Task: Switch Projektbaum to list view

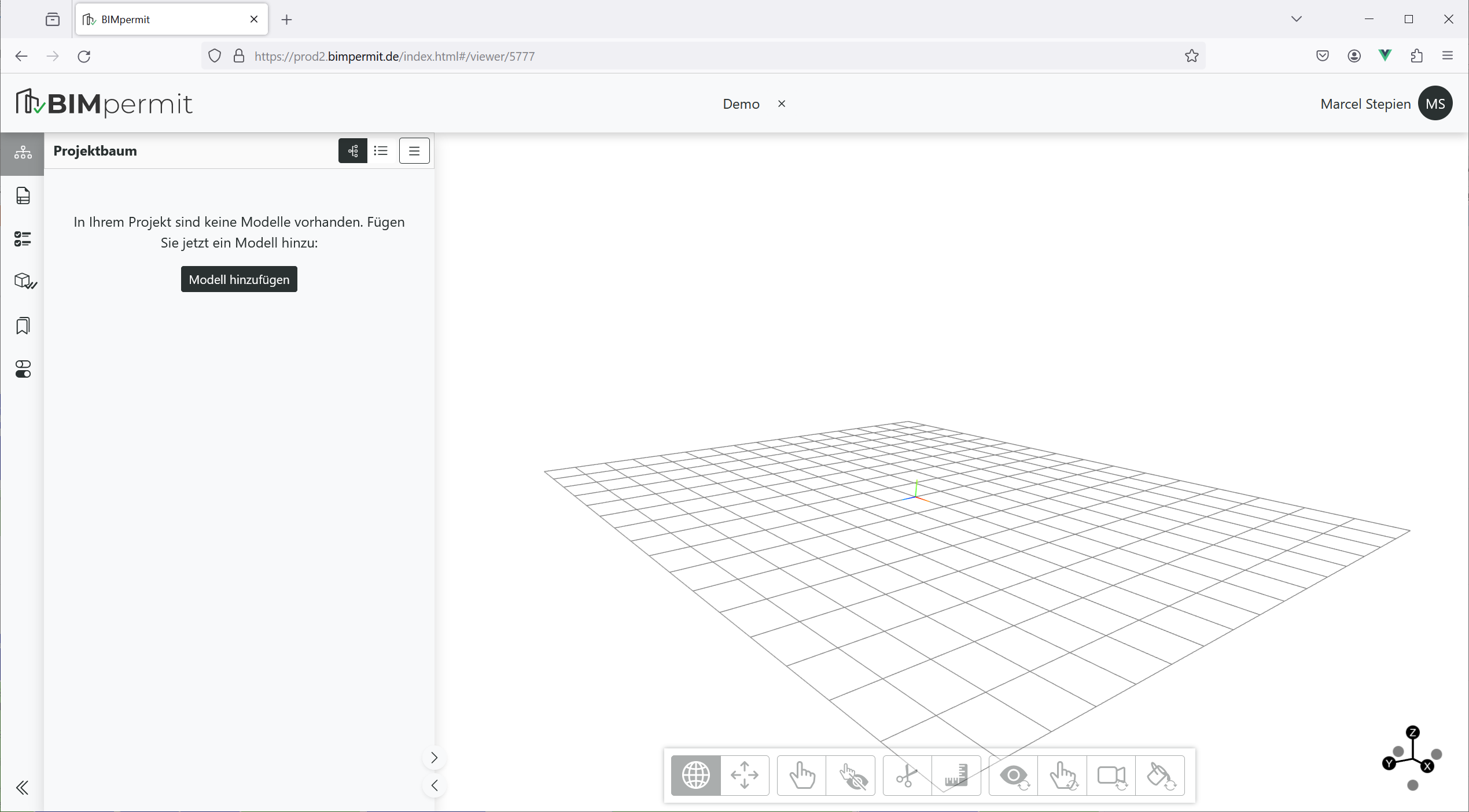Action: [381, 151]
